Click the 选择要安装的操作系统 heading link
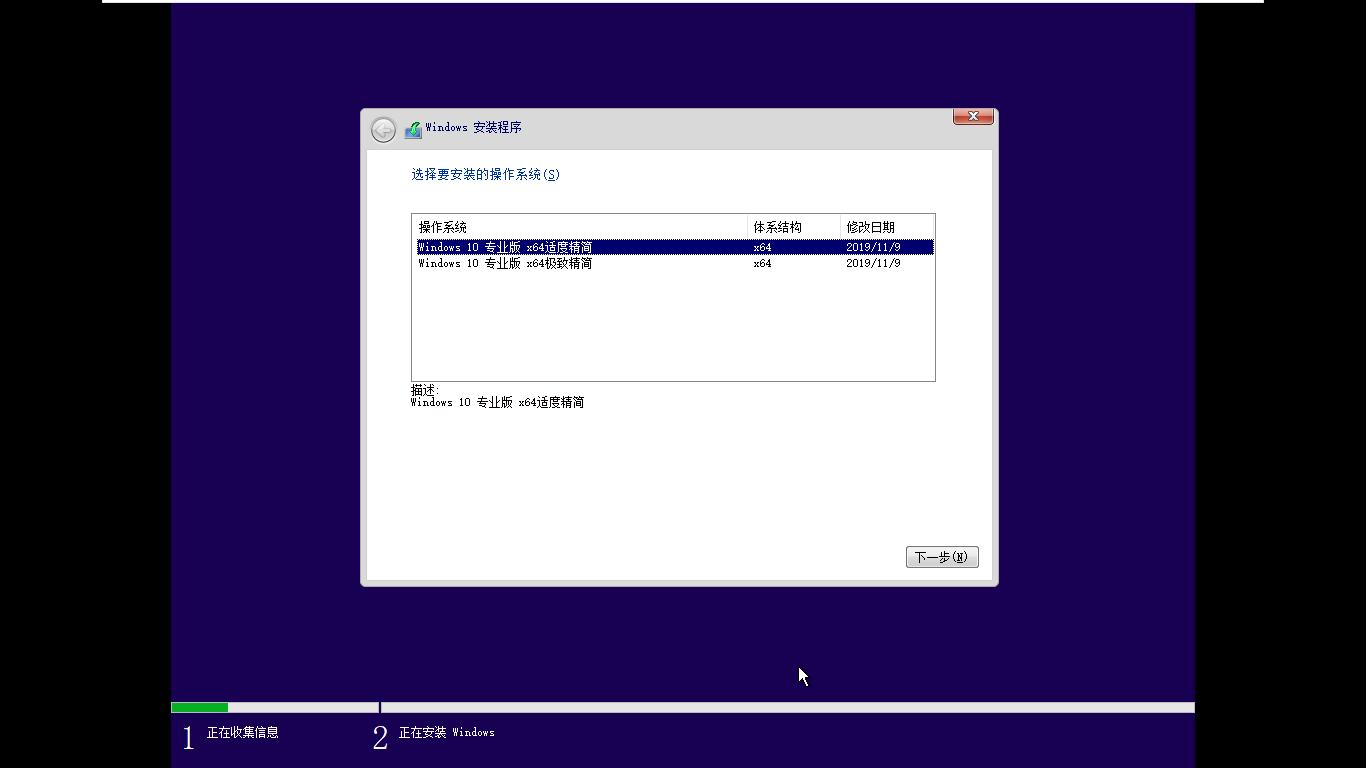The image size is (1366, 768). coord(484,174)
